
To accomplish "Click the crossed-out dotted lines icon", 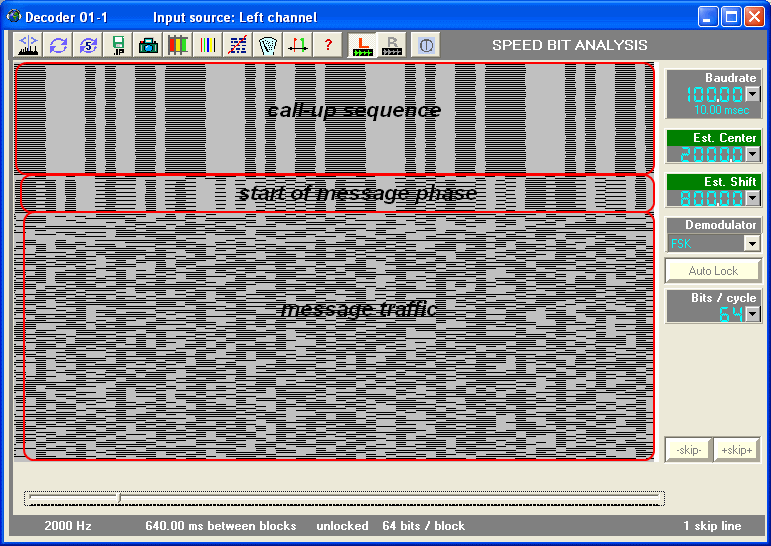I will click(238, 45).
